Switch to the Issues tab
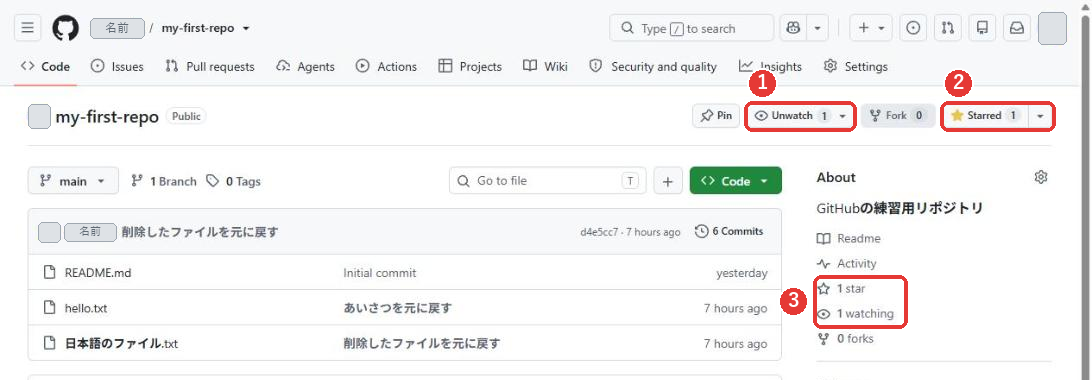 coord(118,67)
